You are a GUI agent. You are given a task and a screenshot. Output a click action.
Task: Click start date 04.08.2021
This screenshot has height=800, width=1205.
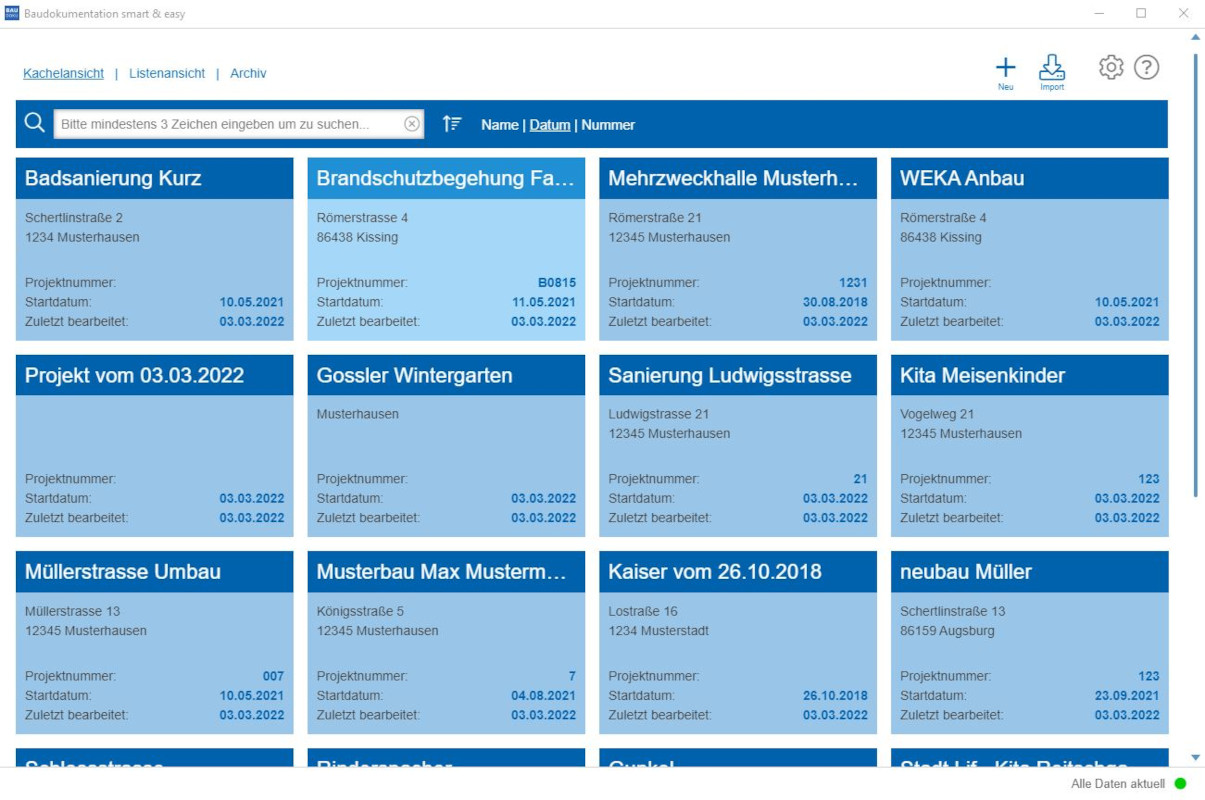544,695
